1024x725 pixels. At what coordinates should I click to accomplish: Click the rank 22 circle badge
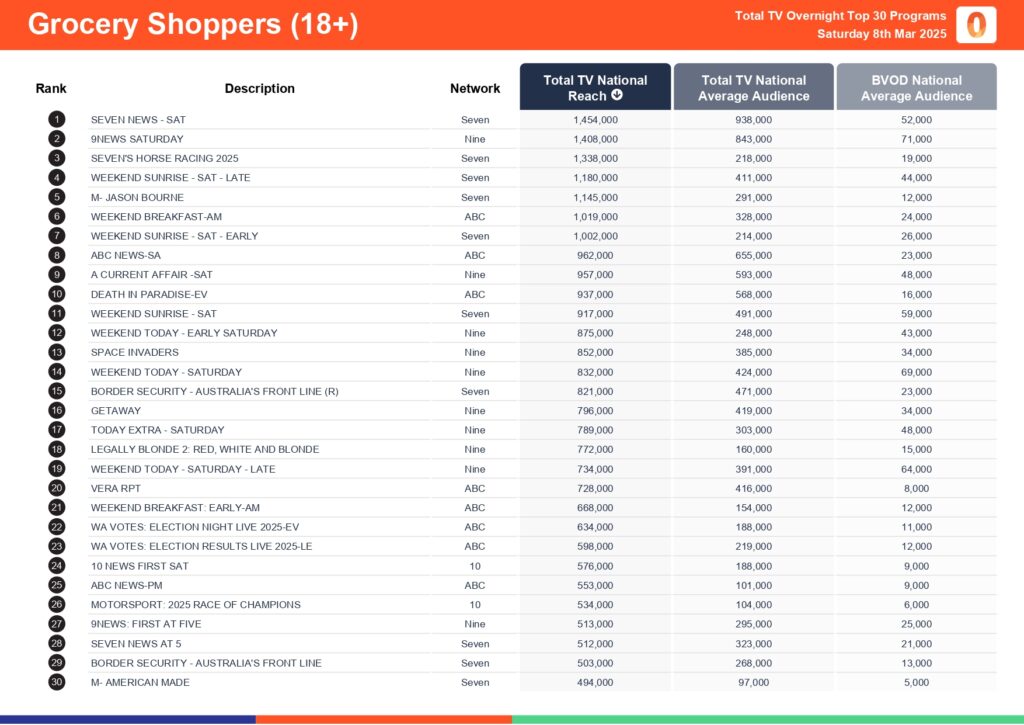(57, 527)
